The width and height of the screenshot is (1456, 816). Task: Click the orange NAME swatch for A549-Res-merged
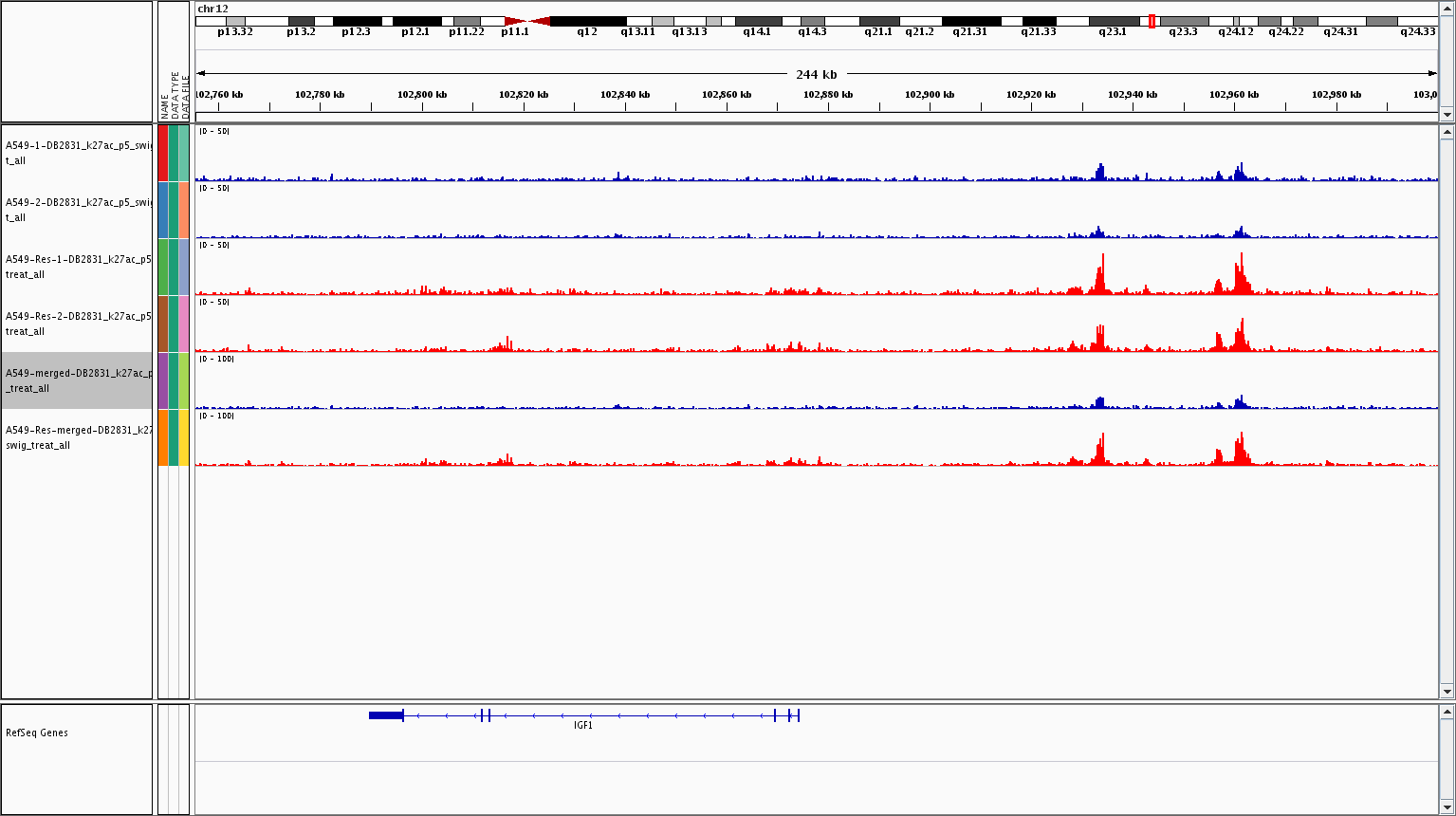(x=163, y=437)
